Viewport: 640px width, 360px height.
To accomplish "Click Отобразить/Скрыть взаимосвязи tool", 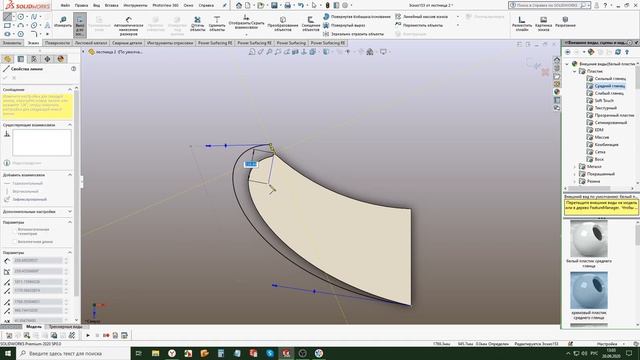I will [x=246, y=22].
